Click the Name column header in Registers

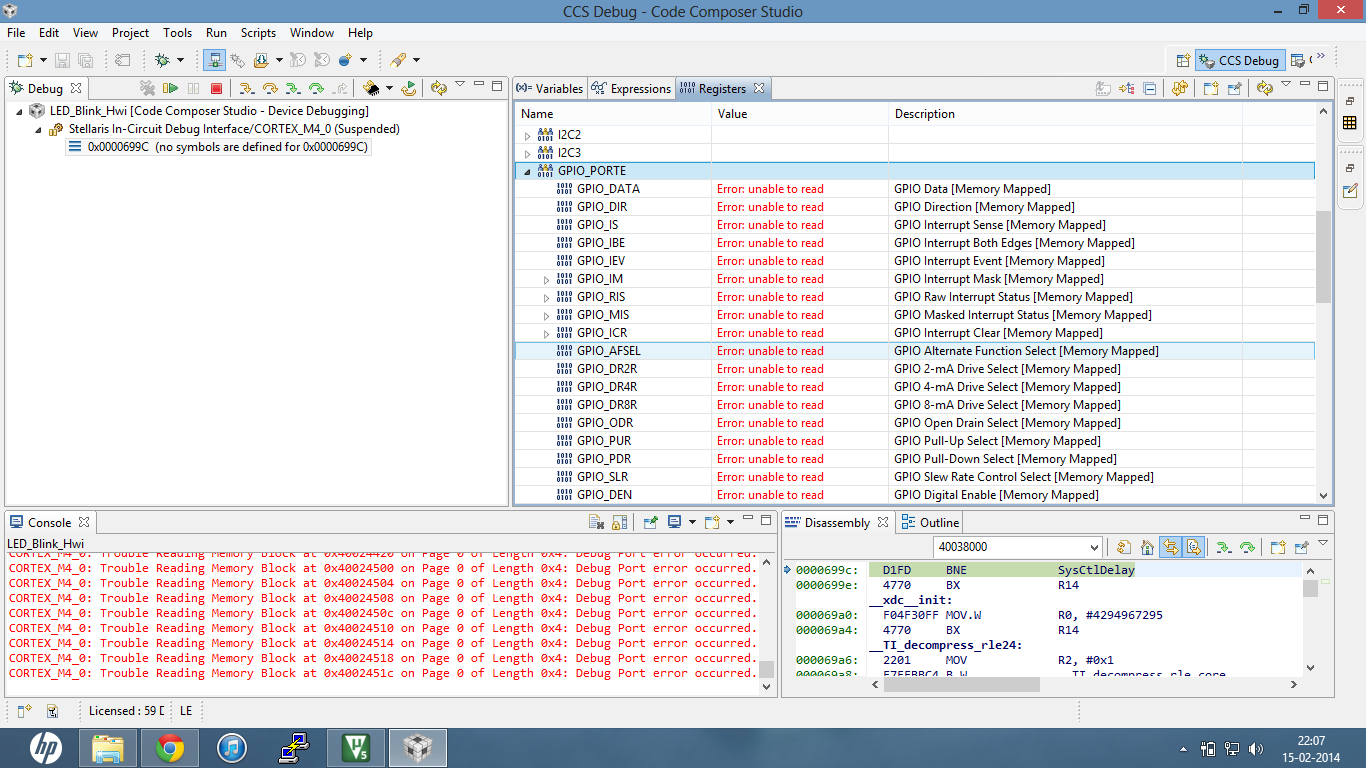click(x=613, y=114)
